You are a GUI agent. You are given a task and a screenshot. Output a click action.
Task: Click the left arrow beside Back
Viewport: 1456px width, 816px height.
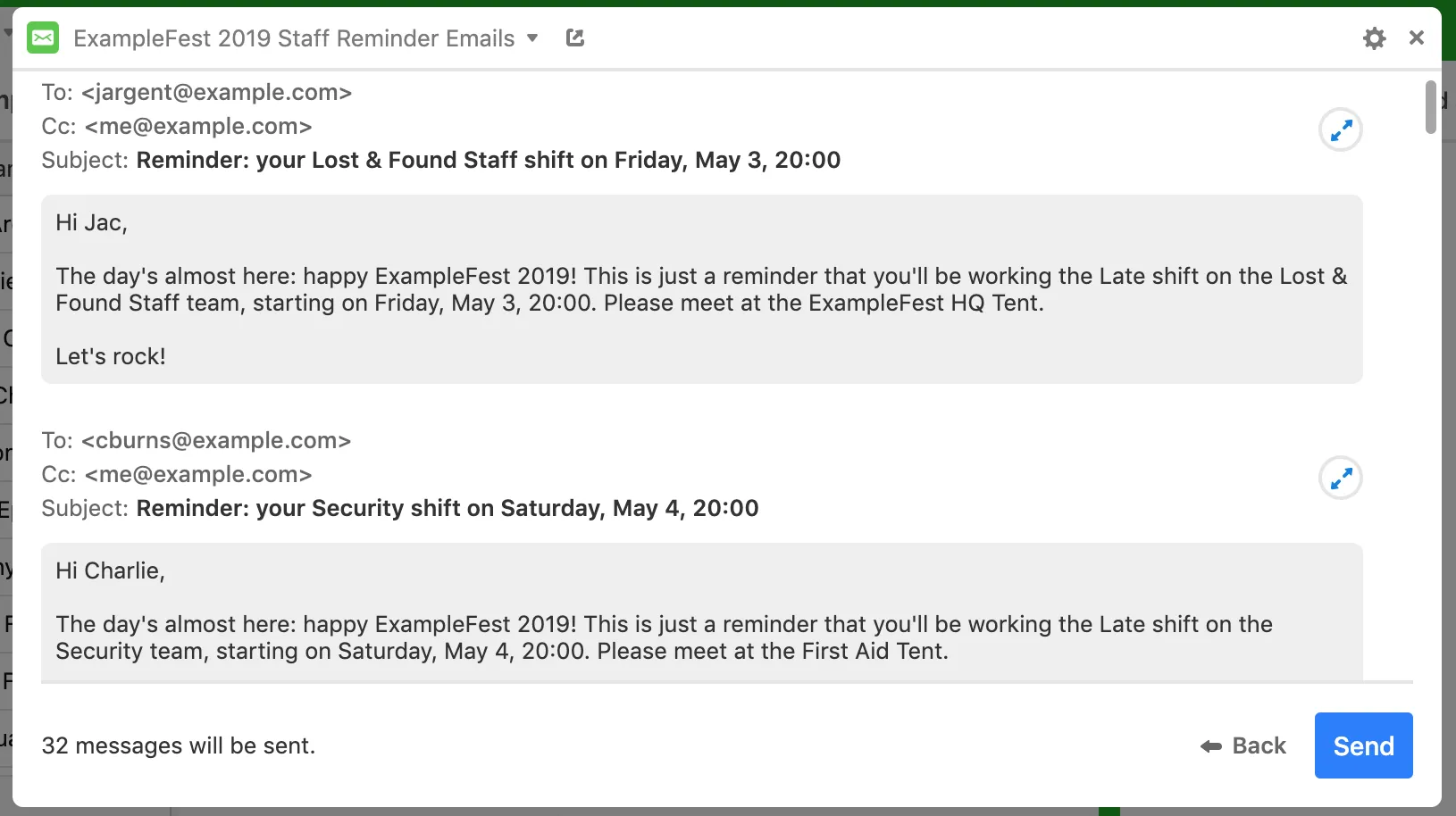(x=1211, y=746)
